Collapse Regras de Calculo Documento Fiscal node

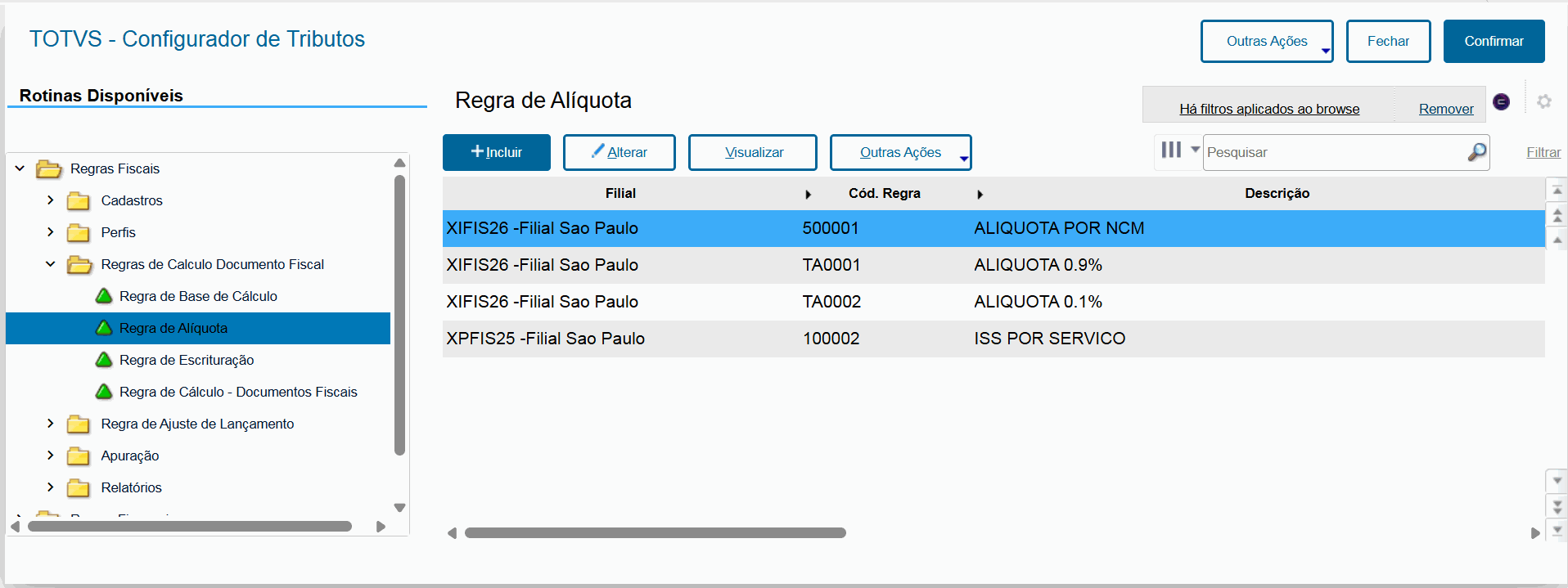click(51, 264)
